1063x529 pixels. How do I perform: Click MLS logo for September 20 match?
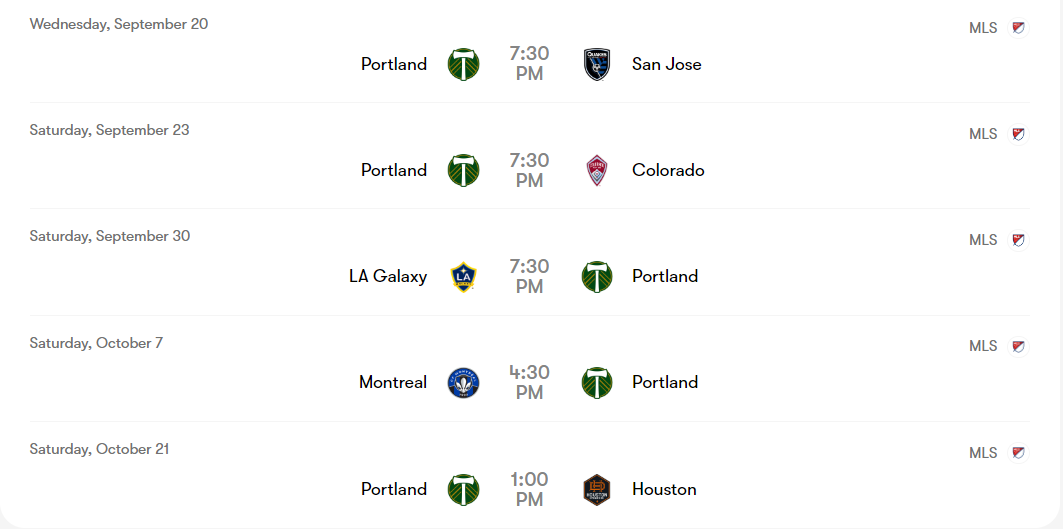(x=1018, y=28)
